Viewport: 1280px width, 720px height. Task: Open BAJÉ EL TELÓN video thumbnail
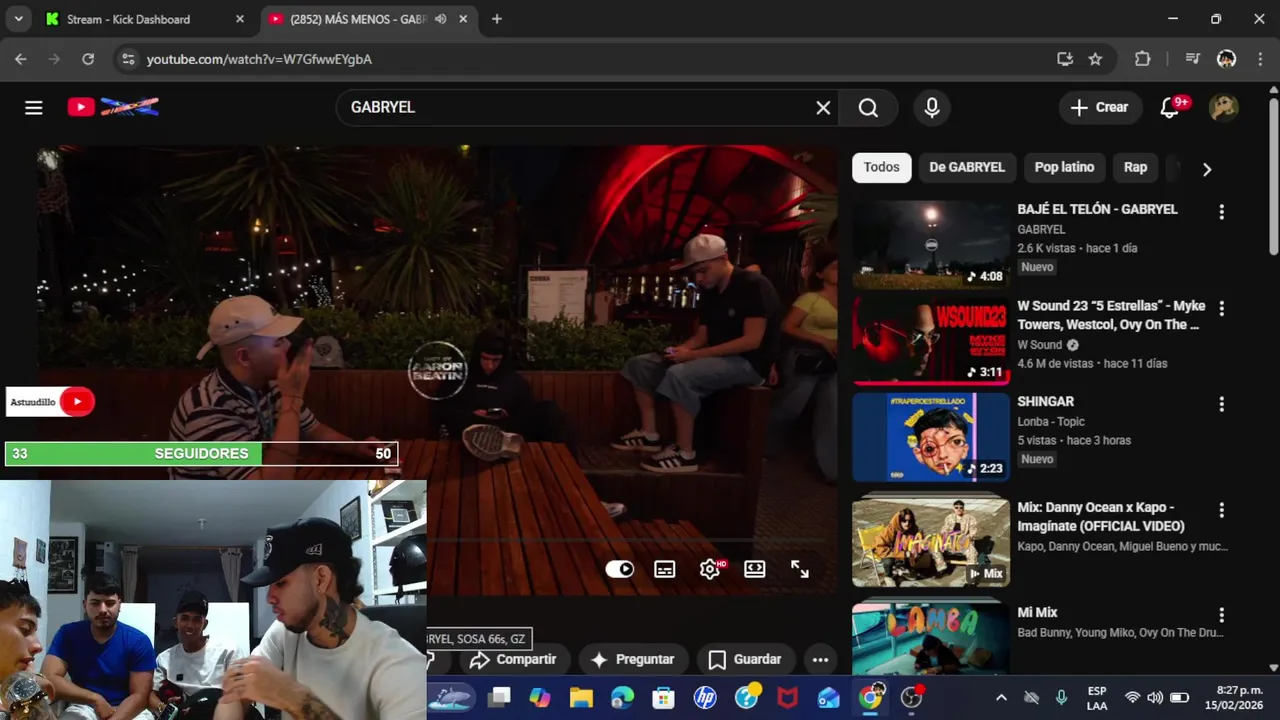coord(931,245)
